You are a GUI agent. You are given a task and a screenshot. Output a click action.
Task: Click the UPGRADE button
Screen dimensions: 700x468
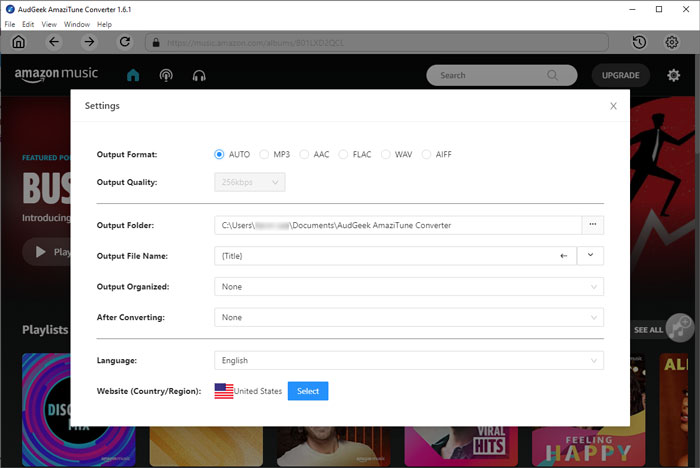(621, 75)
